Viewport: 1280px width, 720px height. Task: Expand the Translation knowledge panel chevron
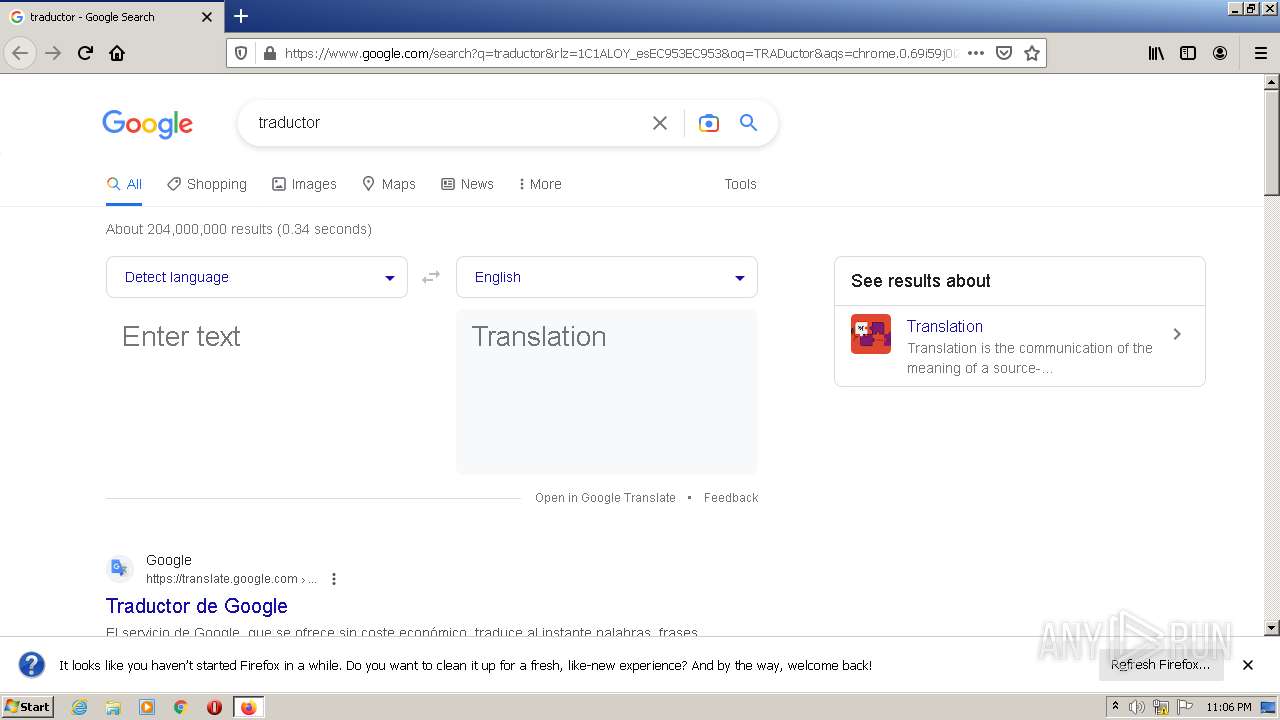pyautogui.click(x=1177, y=334)
